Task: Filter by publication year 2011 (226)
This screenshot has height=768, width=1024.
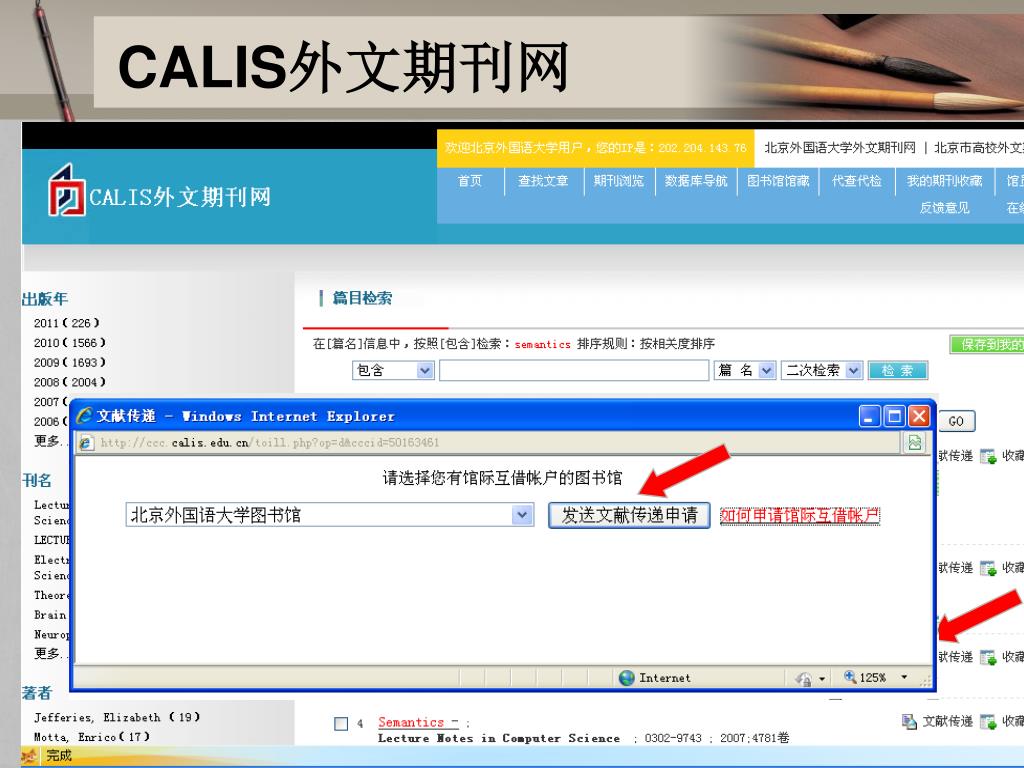Action: [67, 323]
